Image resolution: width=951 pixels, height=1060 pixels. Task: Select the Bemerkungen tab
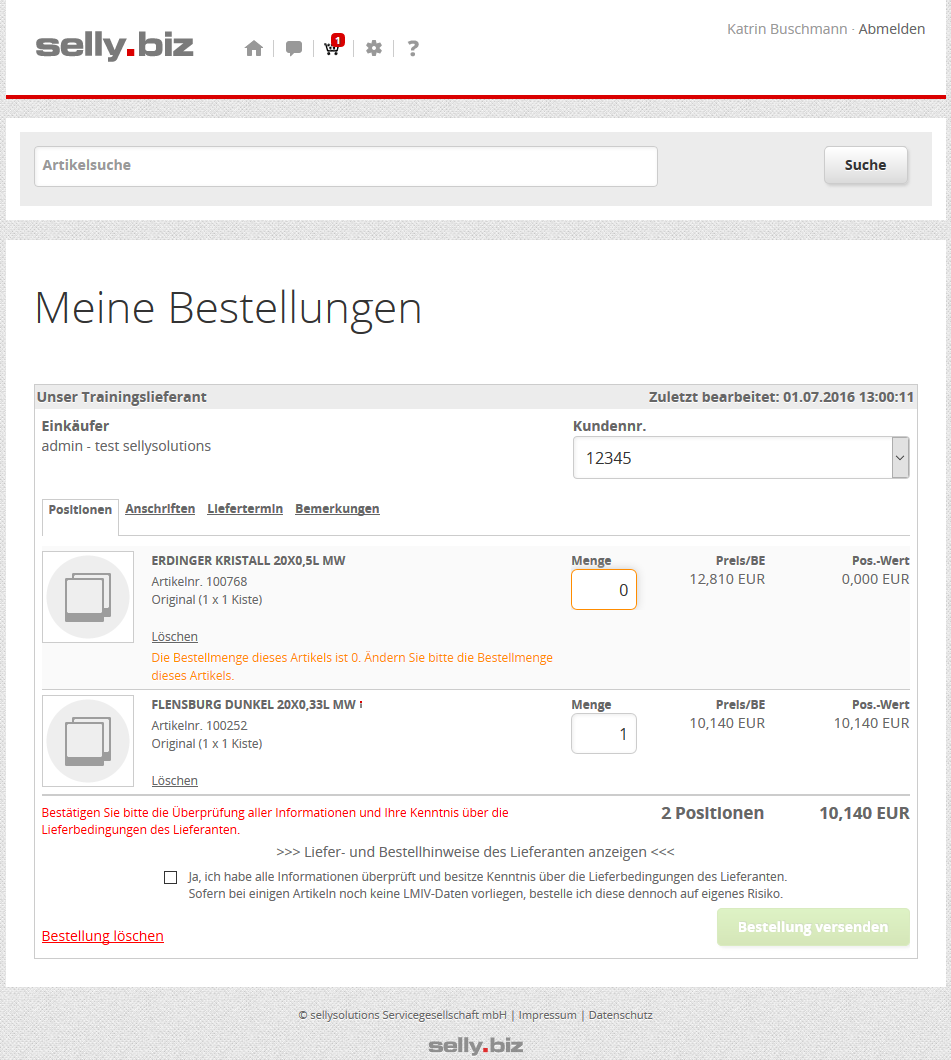337,509
